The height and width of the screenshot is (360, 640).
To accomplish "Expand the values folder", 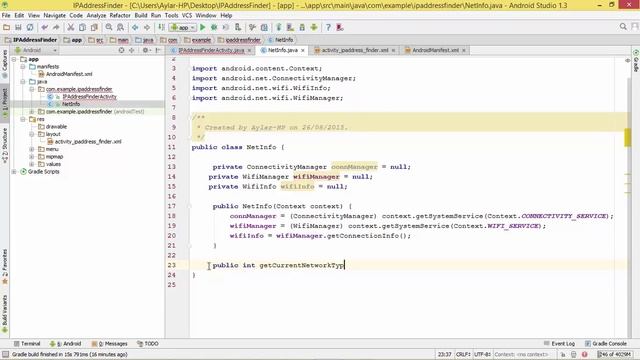I will [32, 164].
